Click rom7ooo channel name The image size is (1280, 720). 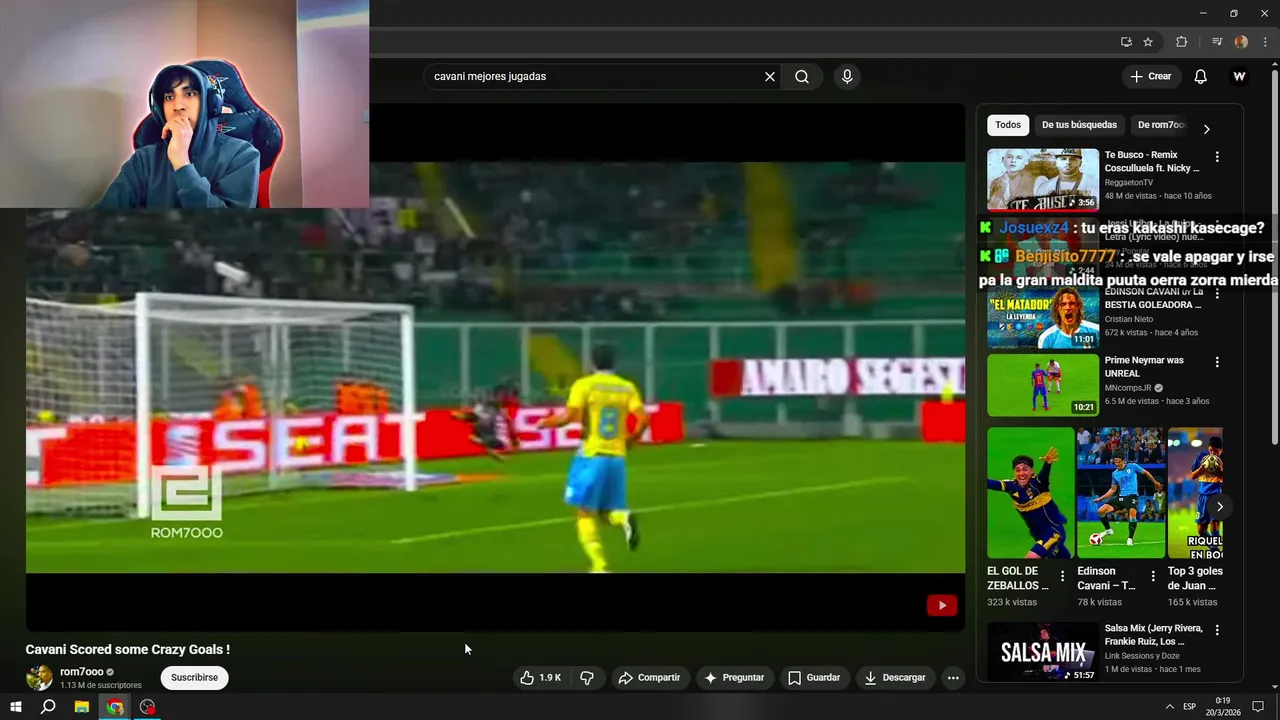coord(82,672)
